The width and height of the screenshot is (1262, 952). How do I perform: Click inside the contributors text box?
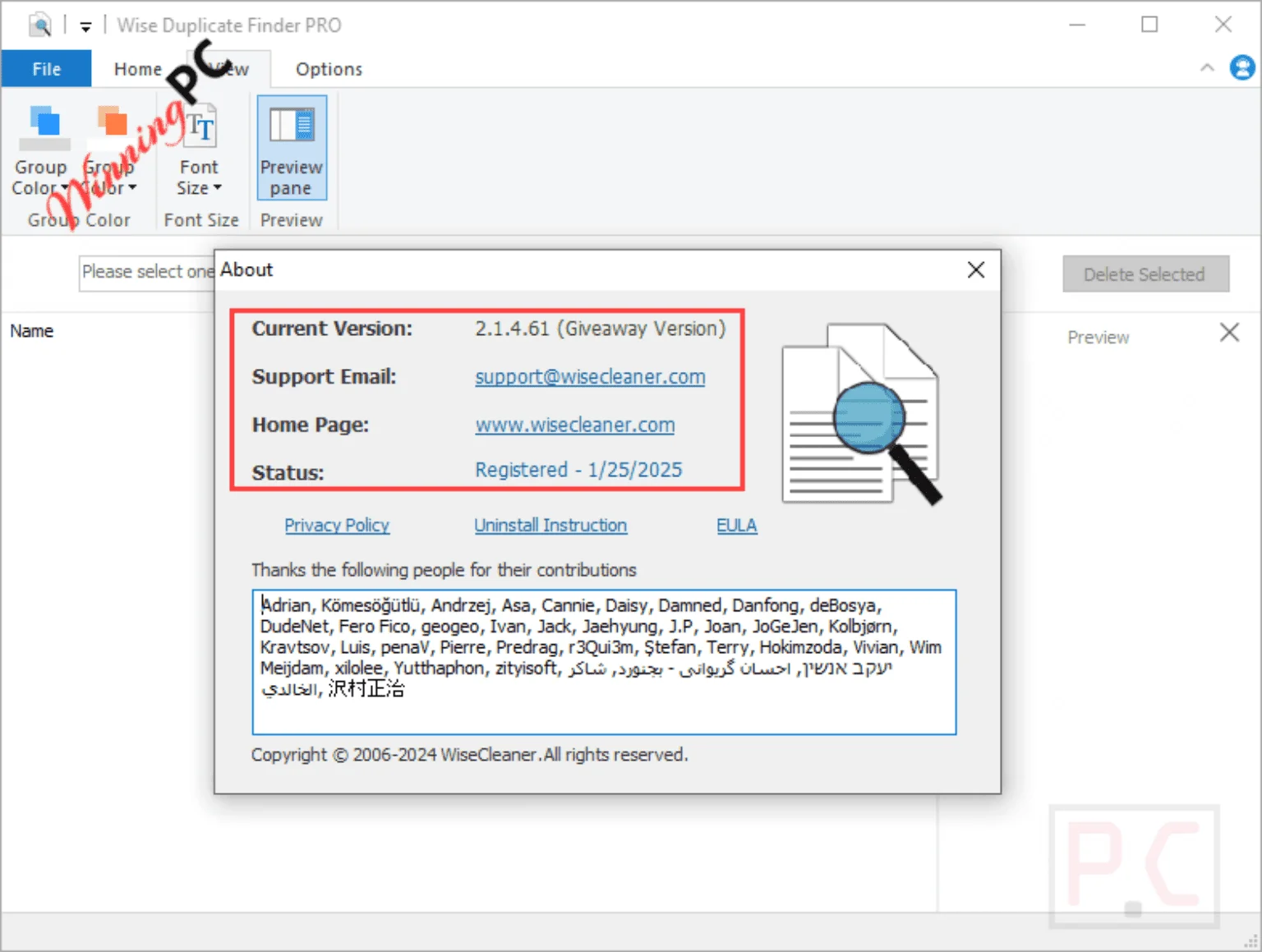(604, 662)
